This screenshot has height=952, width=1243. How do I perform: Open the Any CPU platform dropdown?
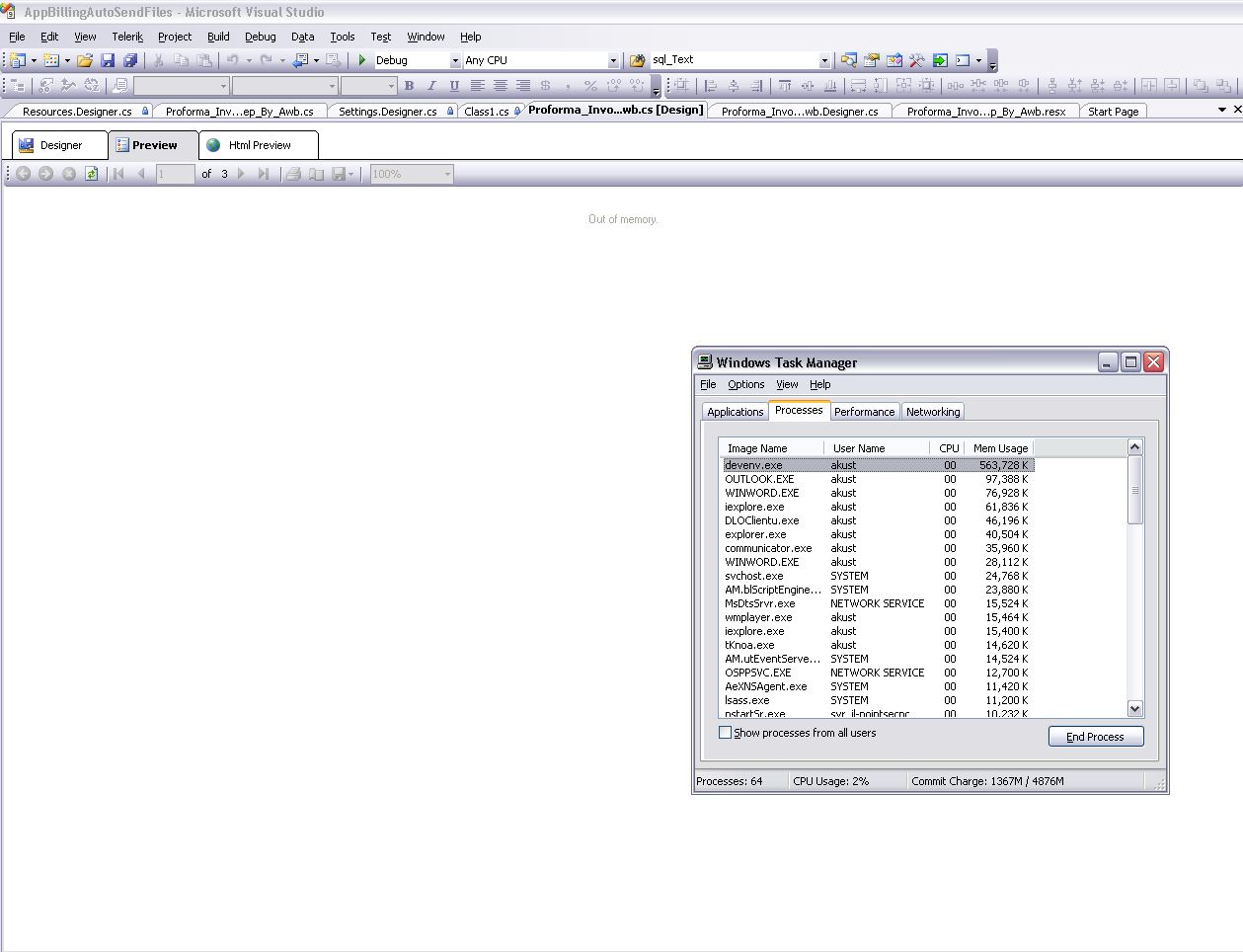tap(613, 60)
